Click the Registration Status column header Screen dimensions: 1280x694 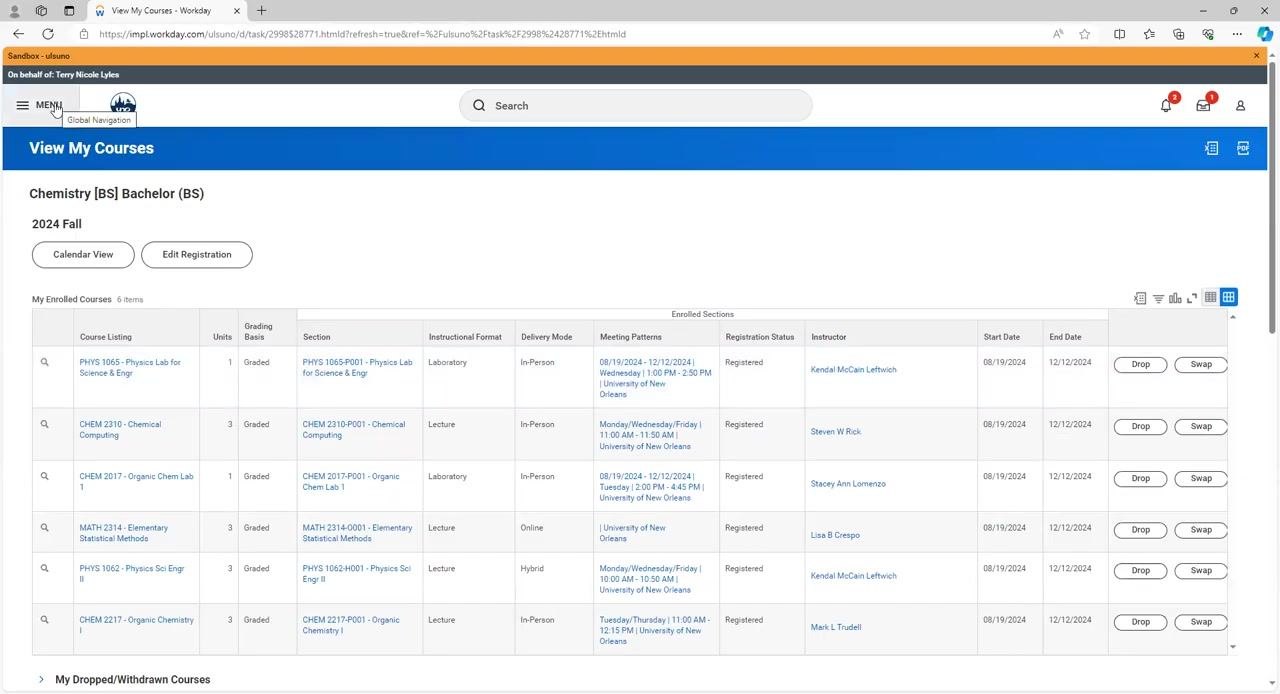[x=760, y=337]
